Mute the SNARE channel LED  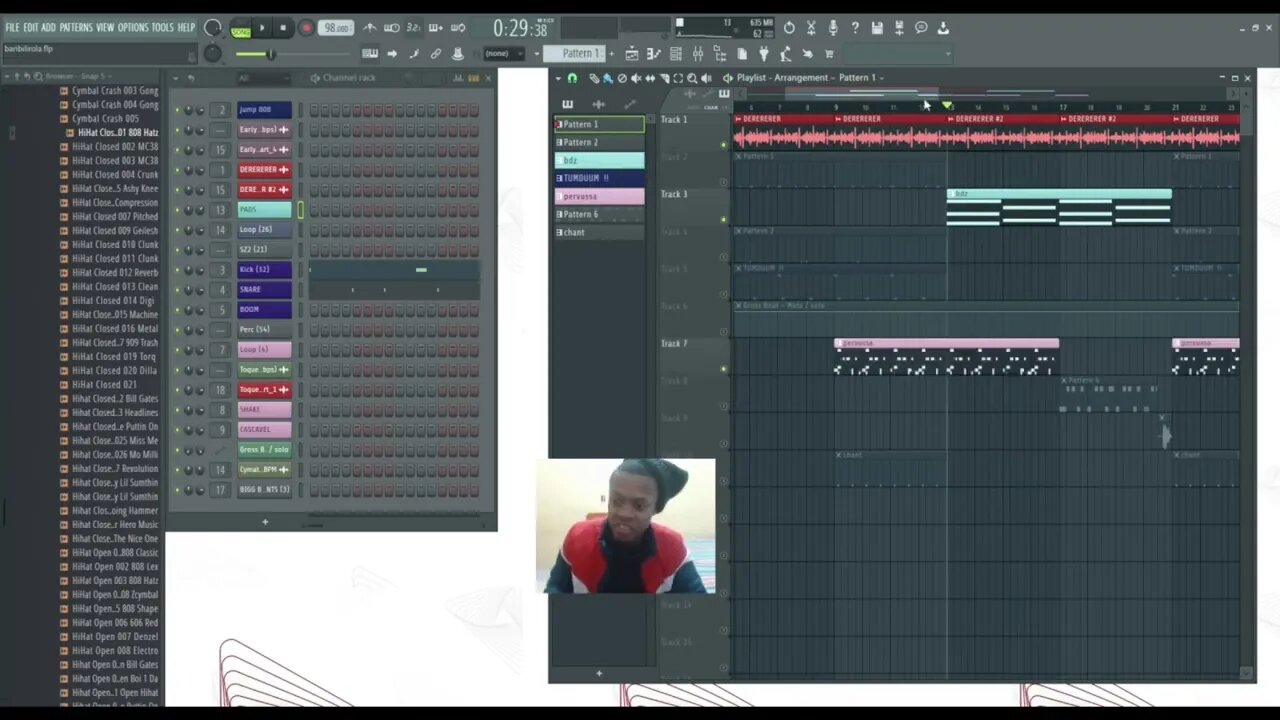[177, 290]
